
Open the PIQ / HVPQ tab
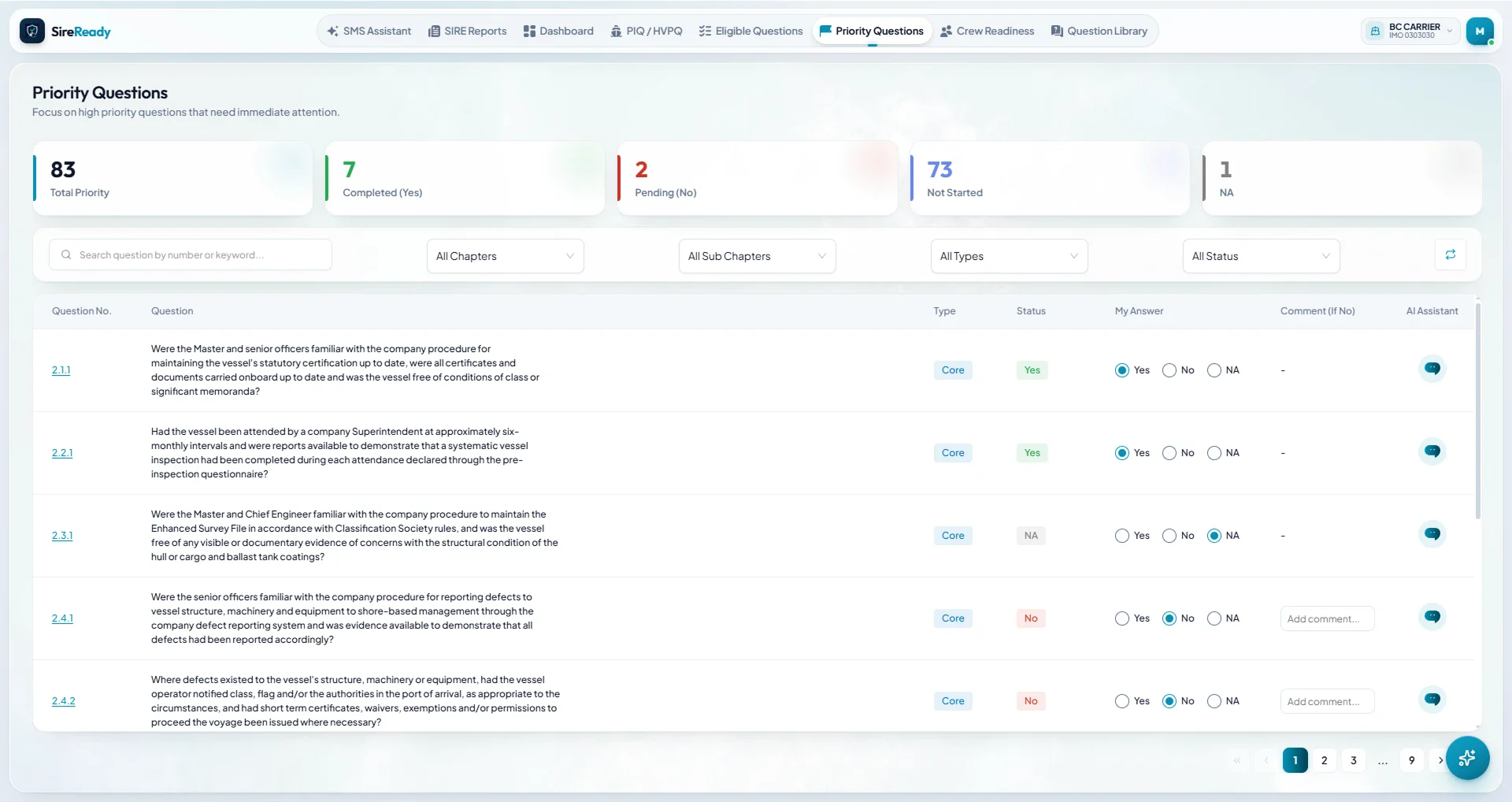point(647,32)
